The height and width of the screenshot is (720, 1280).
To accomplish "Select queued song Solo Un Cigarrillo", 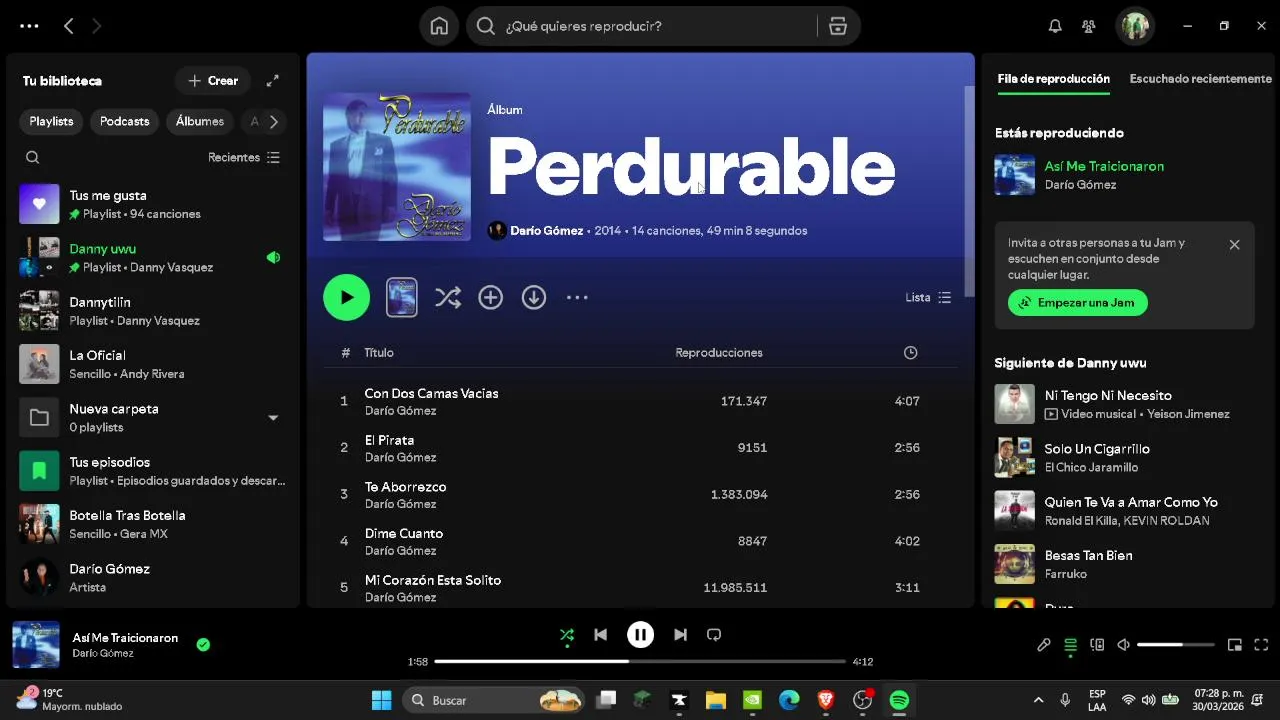I will [1124, 457].
